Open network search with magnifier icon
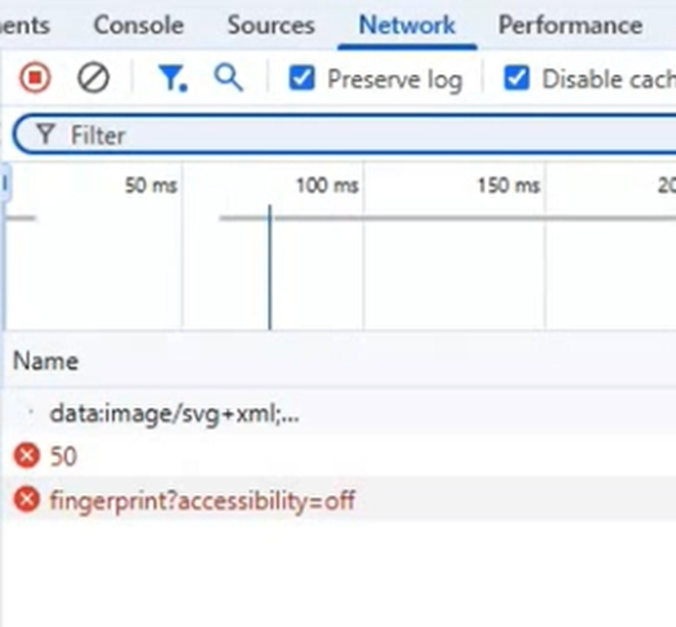 229,78
